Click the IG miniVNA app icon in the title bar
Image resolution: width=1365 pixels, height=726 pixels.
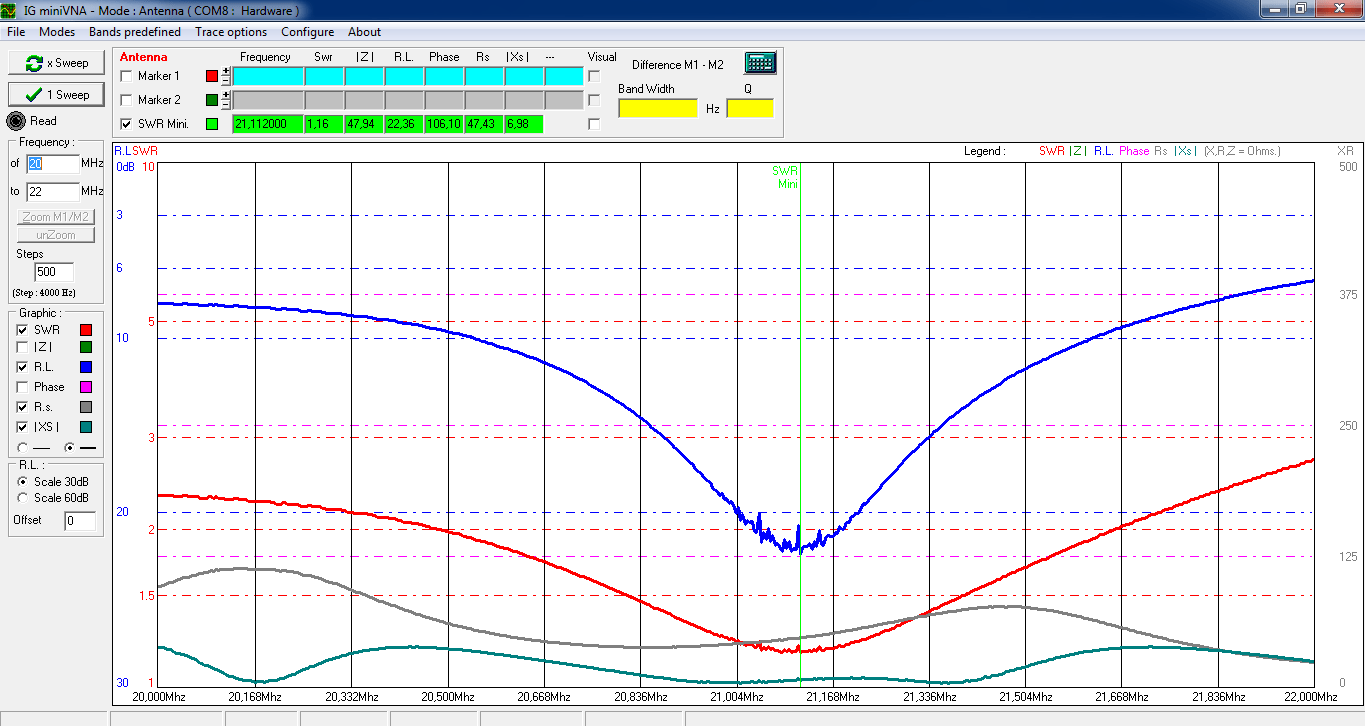pyautogui.click(x=11, y=10)
